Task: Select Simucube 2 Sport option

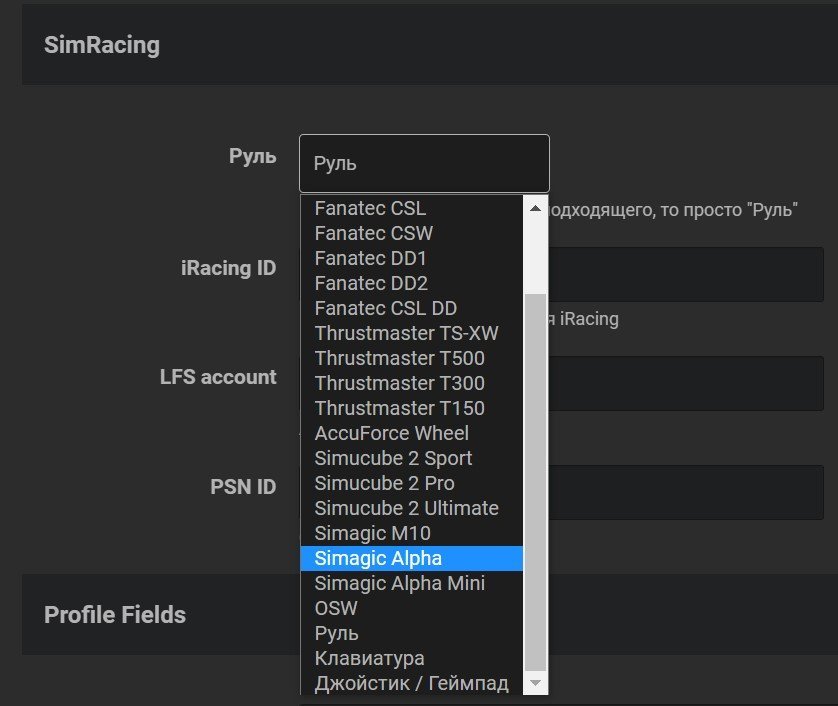Action: click(x=393, y=458)
